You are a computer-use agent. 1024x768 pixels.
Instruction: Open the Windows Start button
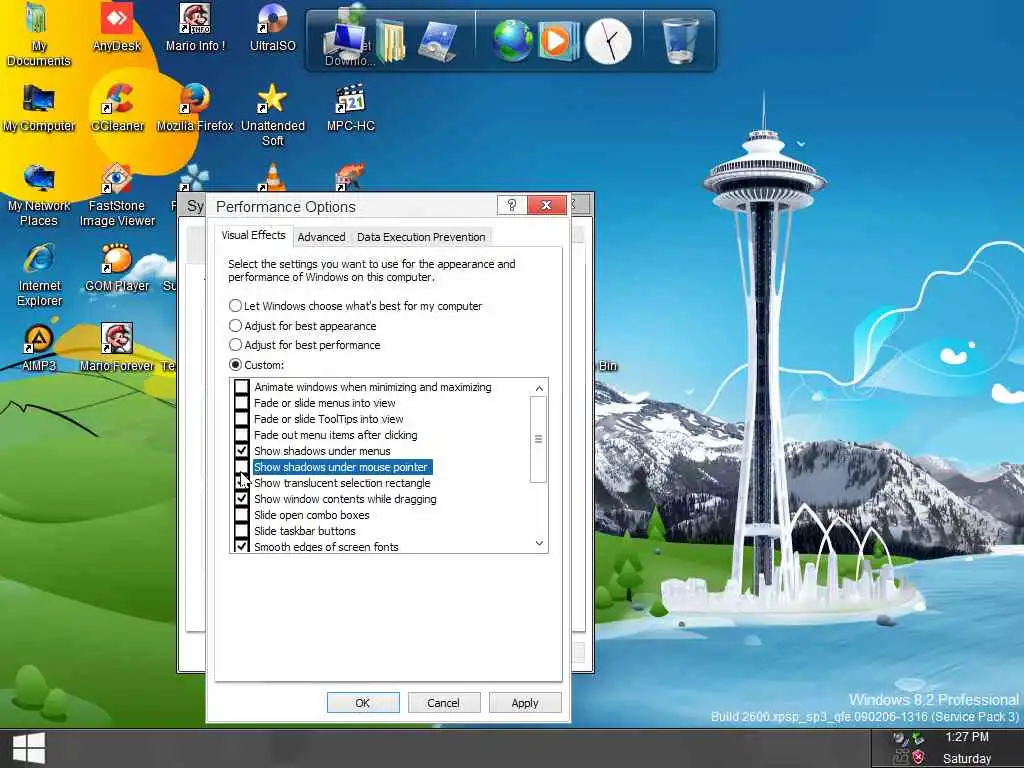pyautogui.click(x=28, y=748)
